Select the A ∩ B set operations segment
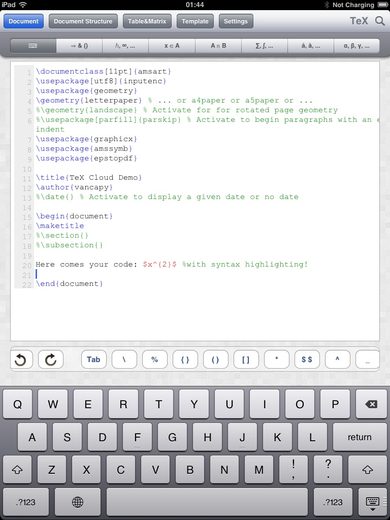This screenshot has height=520, width=390. (x=218, y=46)
